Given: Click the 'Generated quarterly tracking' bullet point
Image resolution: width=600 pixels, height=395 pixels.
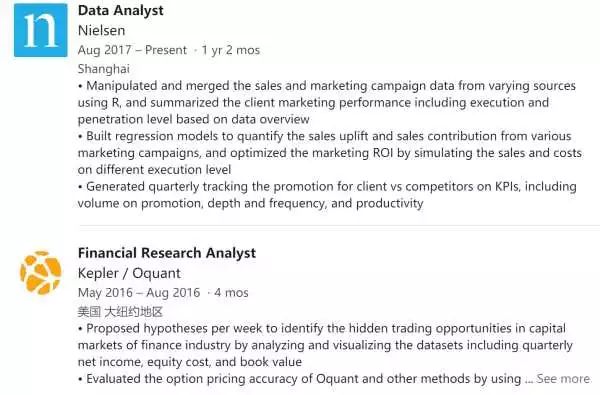Looking at the screenshot, I should click(327, 195).
